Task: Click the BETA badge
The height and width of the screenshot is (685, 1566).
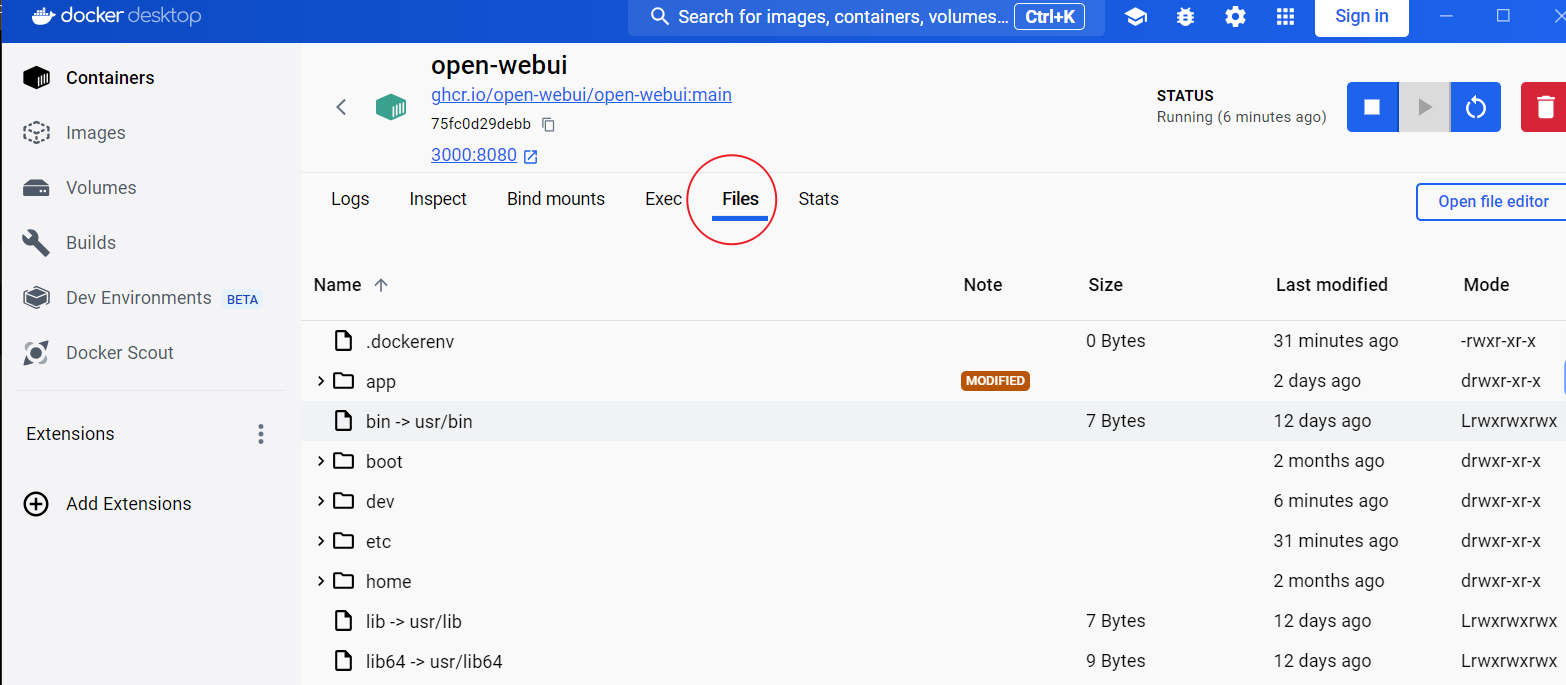Action: point(242,299)
